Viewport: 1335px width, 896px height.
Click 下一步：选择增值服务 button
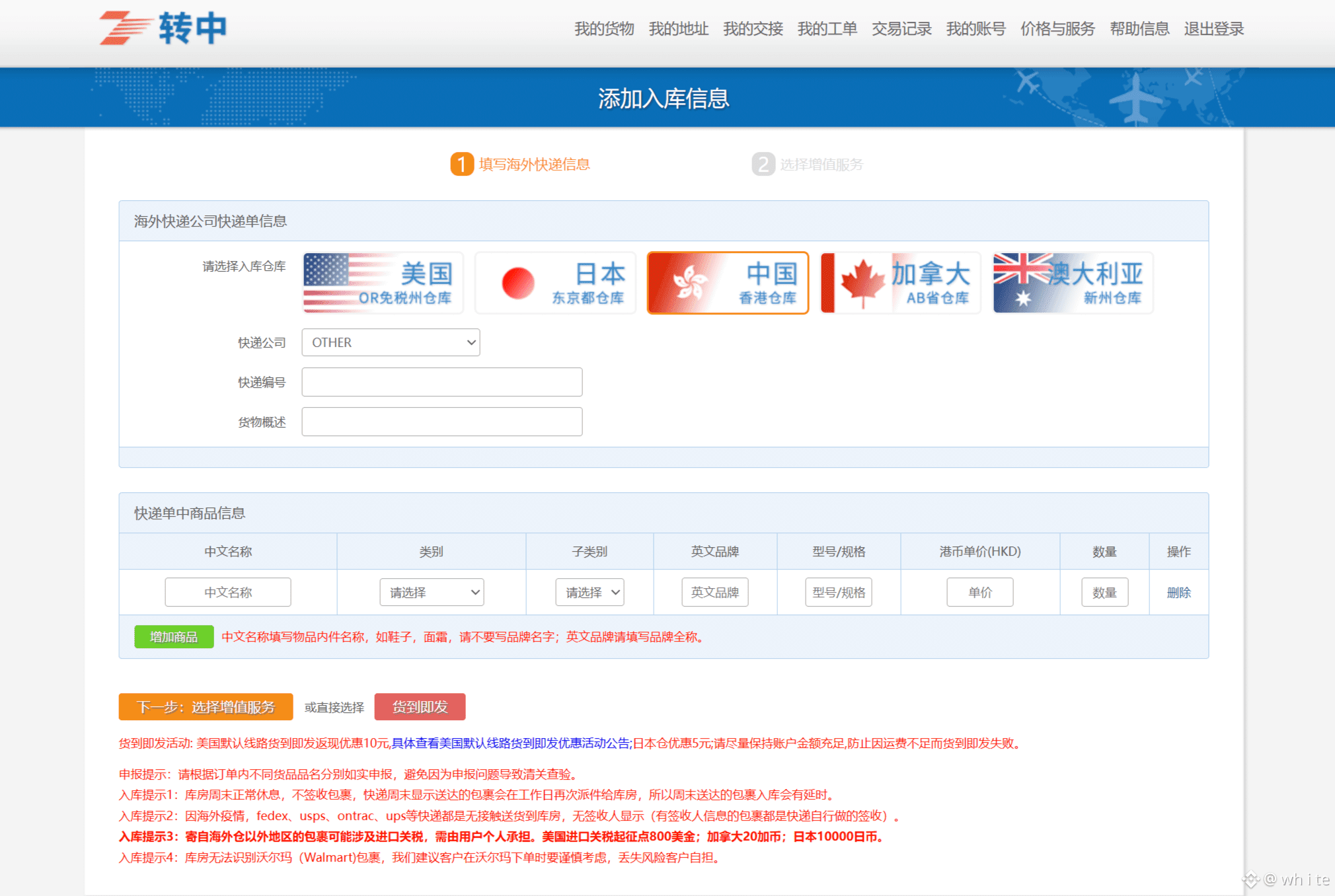click(x=206, y=707)
